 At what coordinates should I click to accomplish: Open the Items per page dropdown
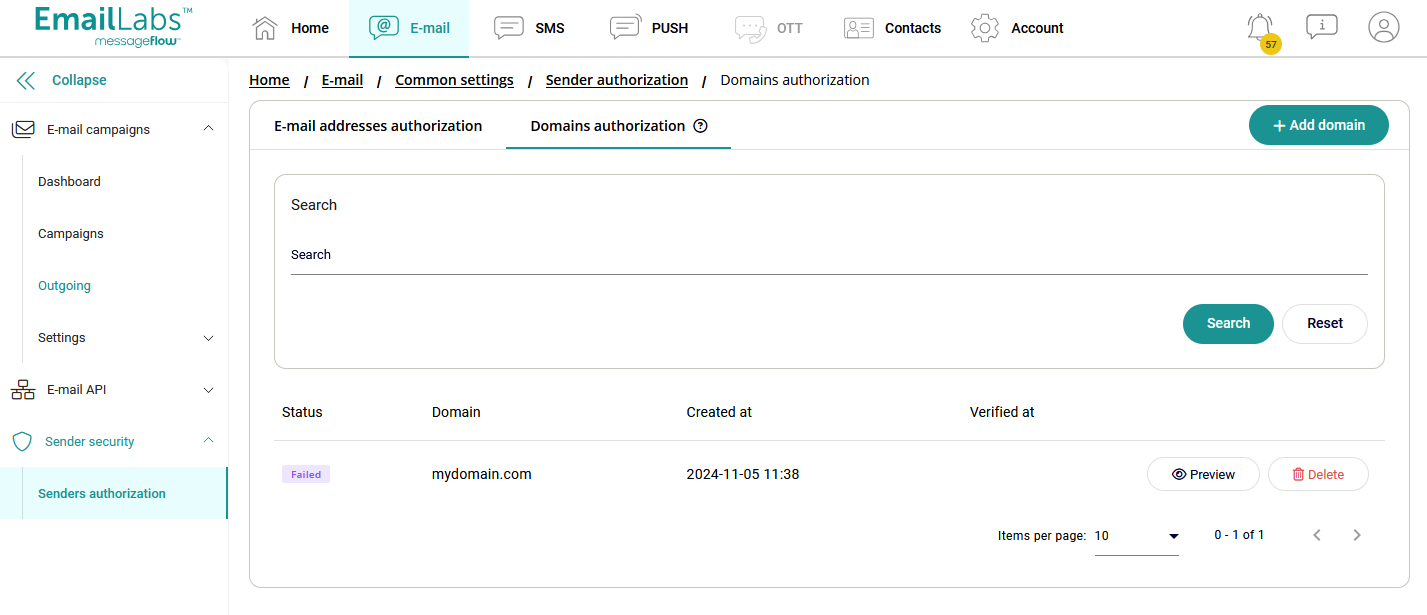1136,536
